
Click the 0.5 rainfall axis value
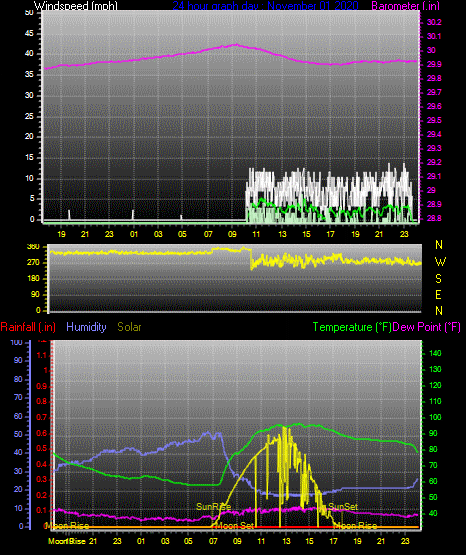tap(42, 448)
